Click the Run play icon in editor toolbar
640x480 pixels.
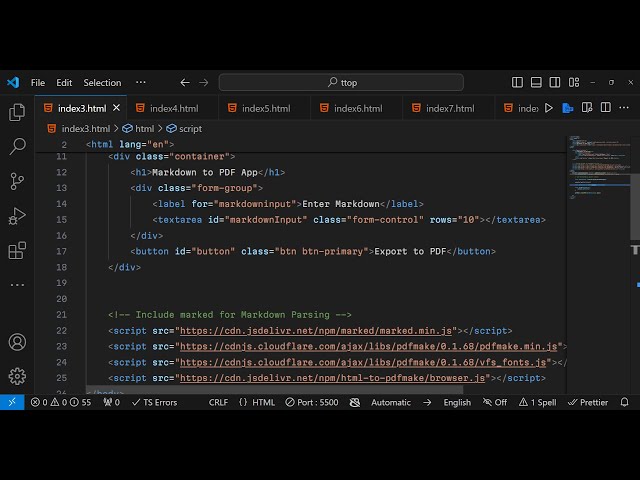click(548, 108)
